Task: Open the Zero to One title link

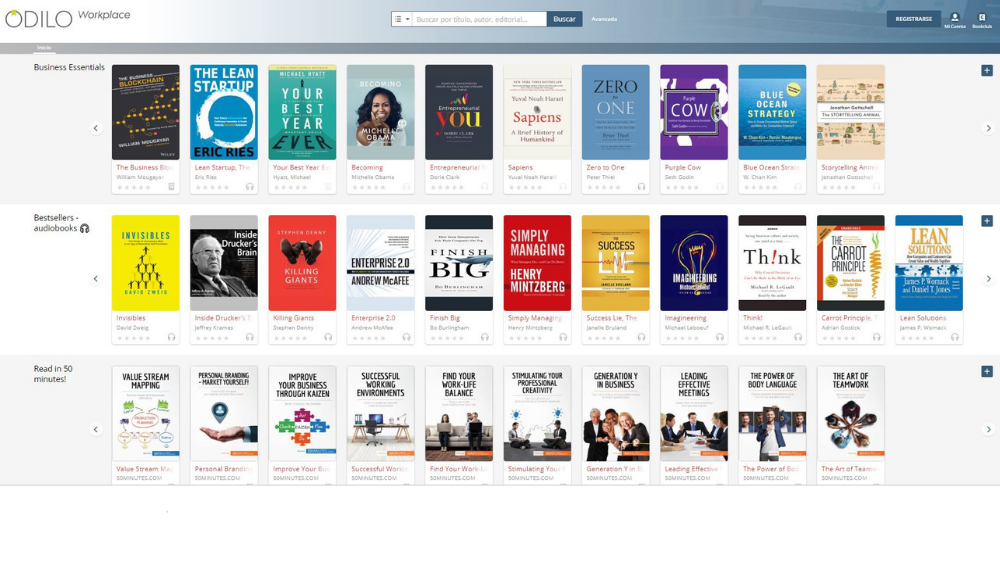Action: [x=605, y=168]
